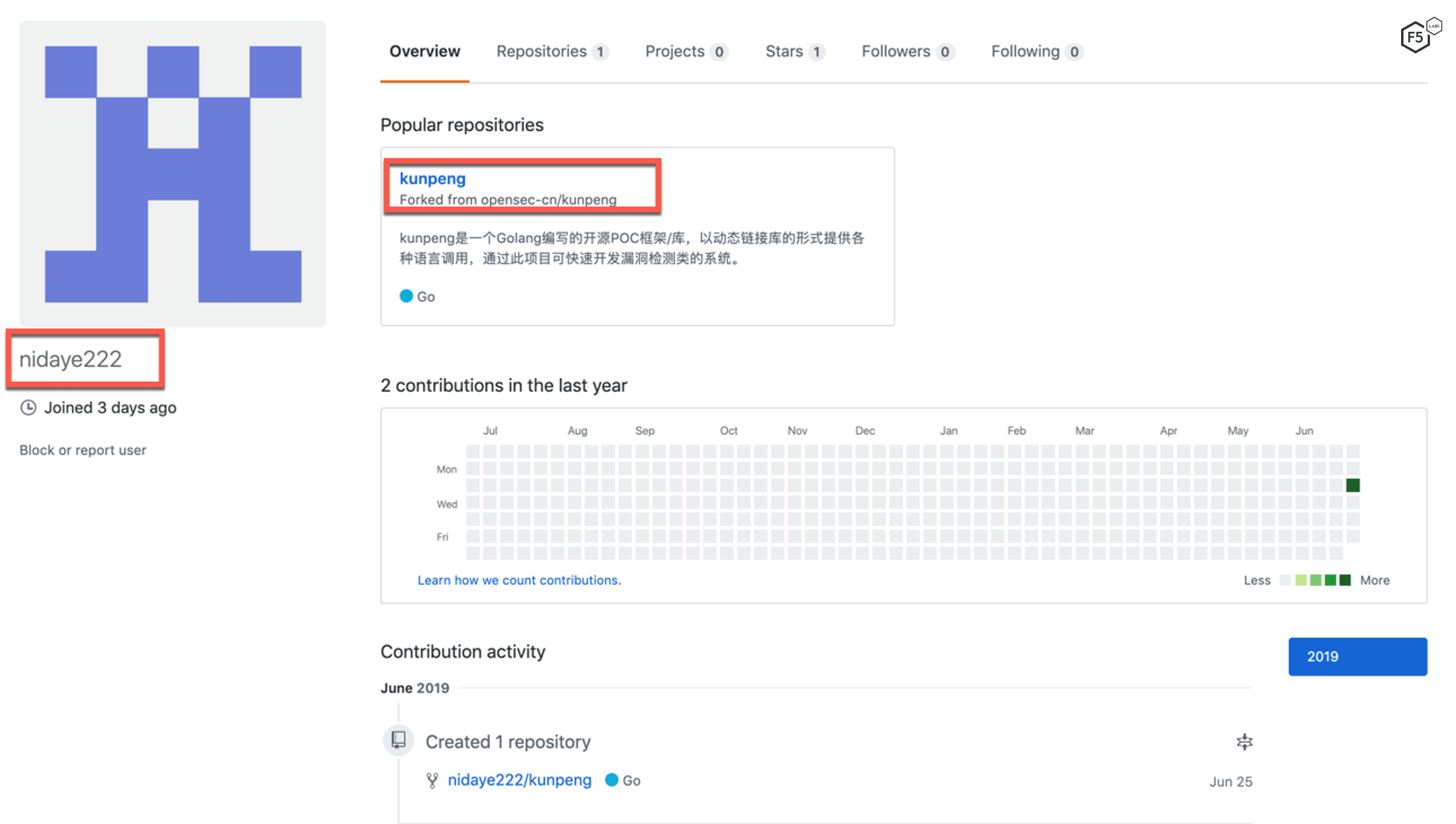
Task: Click the clock icon next to Joined
Action: (28, 408)
